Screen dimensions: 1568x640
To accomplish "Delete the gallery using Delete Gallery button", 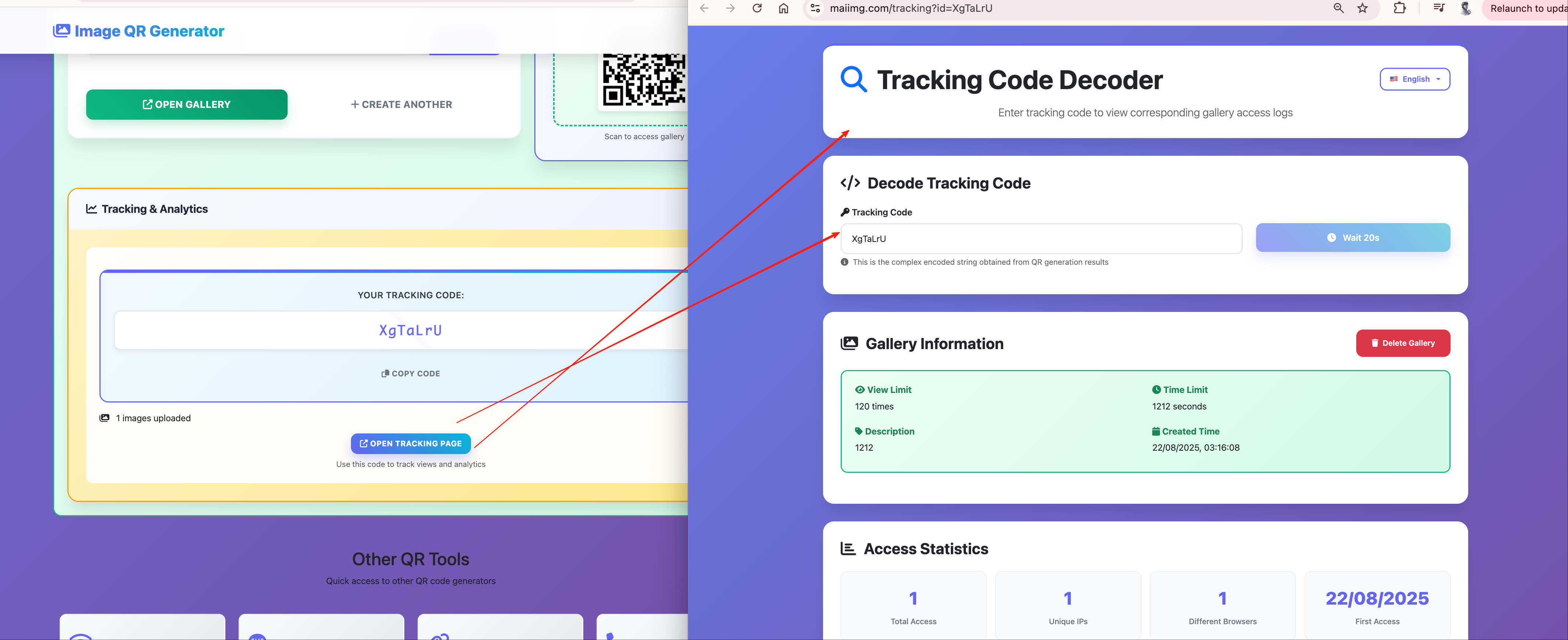I will [1403, 343].
